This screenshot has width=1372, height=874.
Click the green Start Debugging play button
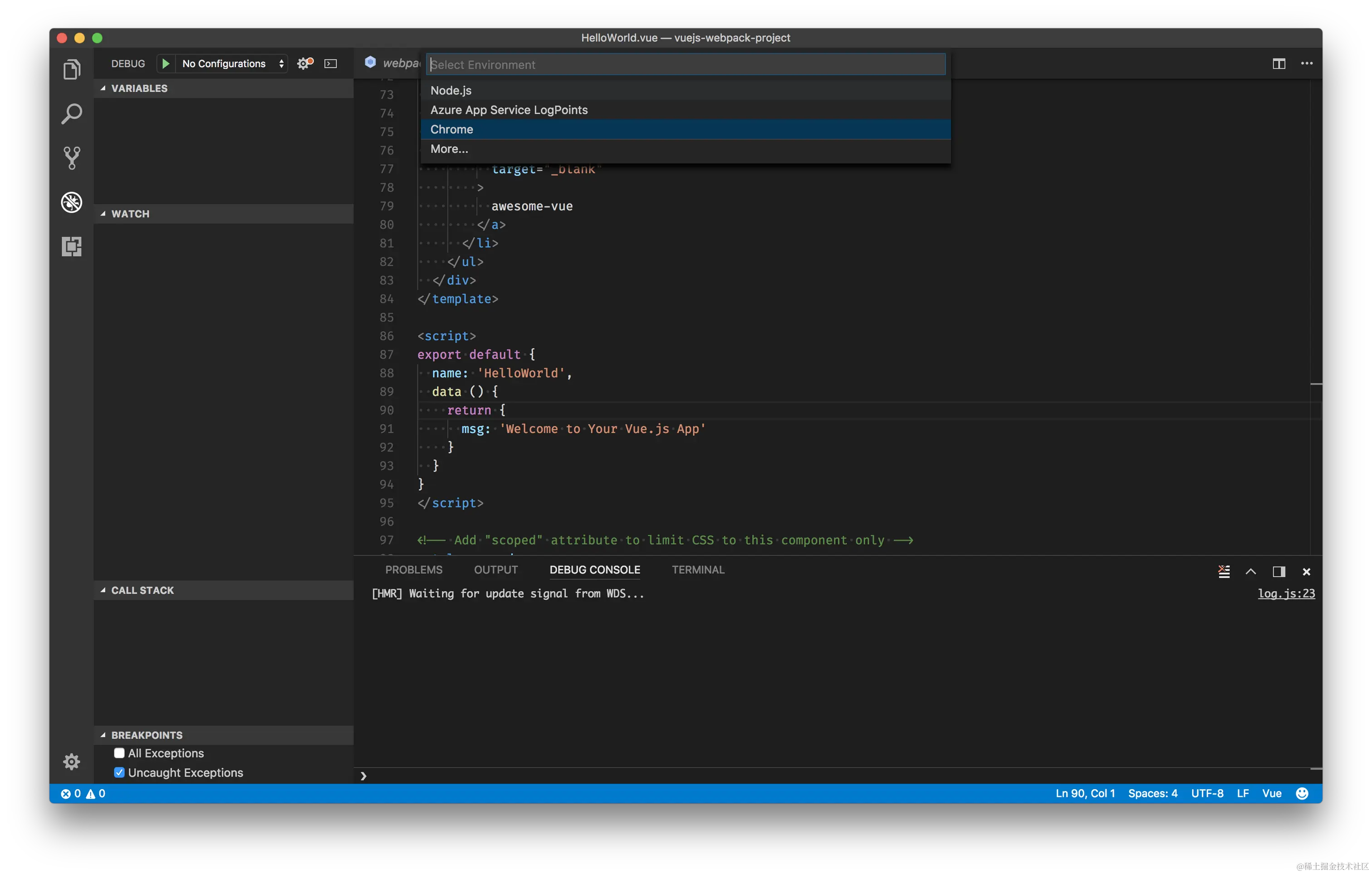click(165, 63)
